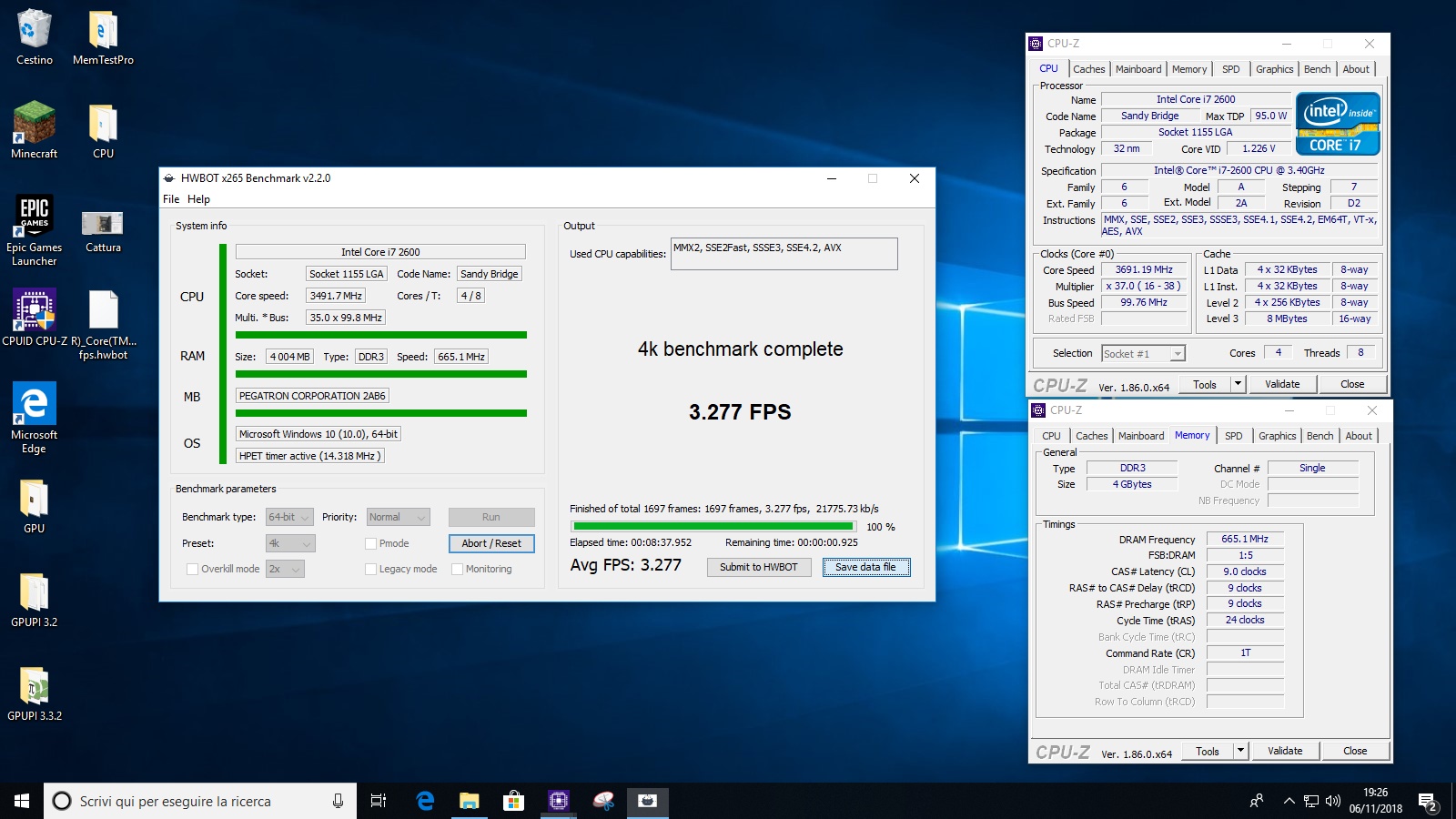The width and height of the screenshot is (1456, 819).
Task: Click the Cortana microphone icon
Action: click(x=338, y=801)
